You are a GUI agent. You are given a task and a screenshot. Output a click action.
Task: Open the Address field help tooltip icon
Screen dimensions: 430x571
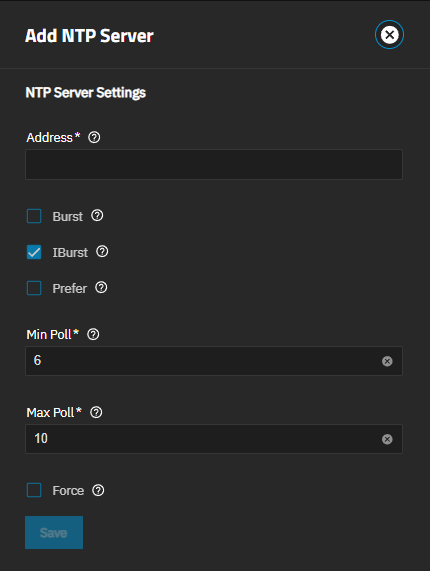[94, 137]
